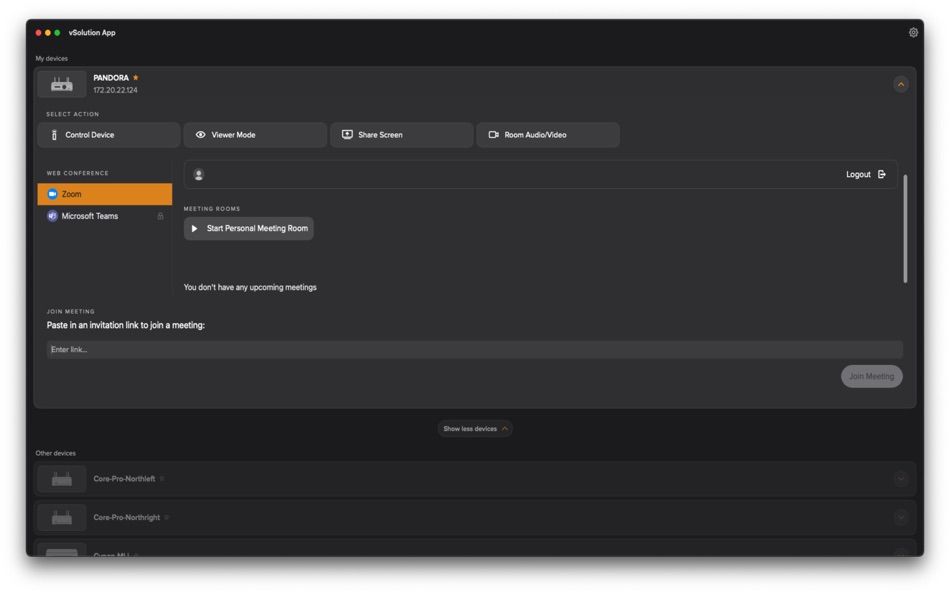Click Show less devices
Image resolution: width=950 pixels, height=594 pixels.
(475, 429)
